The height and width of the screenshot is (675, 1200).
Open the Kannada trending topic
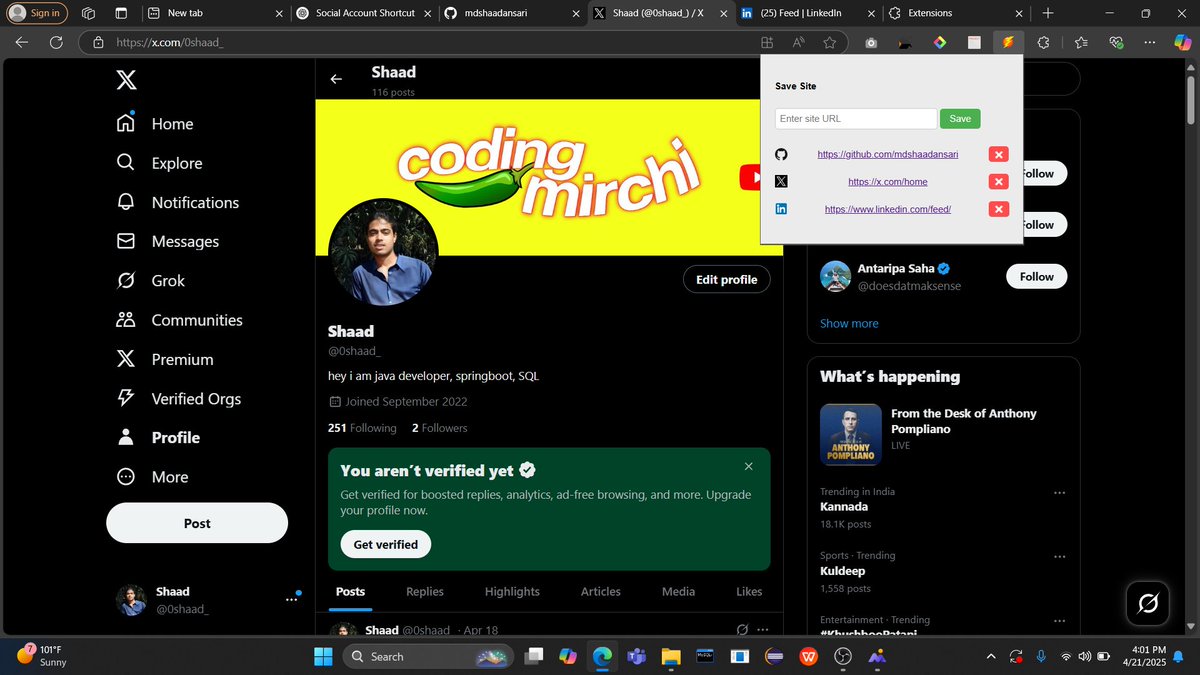[844, 507]
